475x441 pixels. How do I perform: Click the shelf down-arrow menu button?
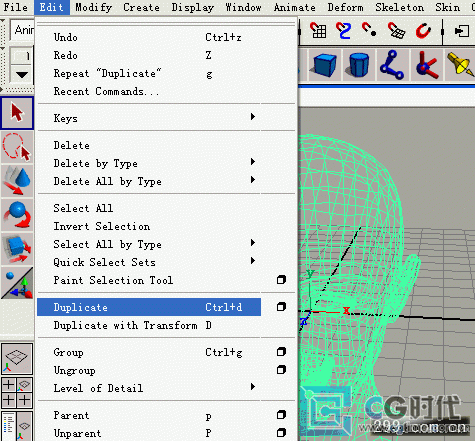click(x=21, y=74)
